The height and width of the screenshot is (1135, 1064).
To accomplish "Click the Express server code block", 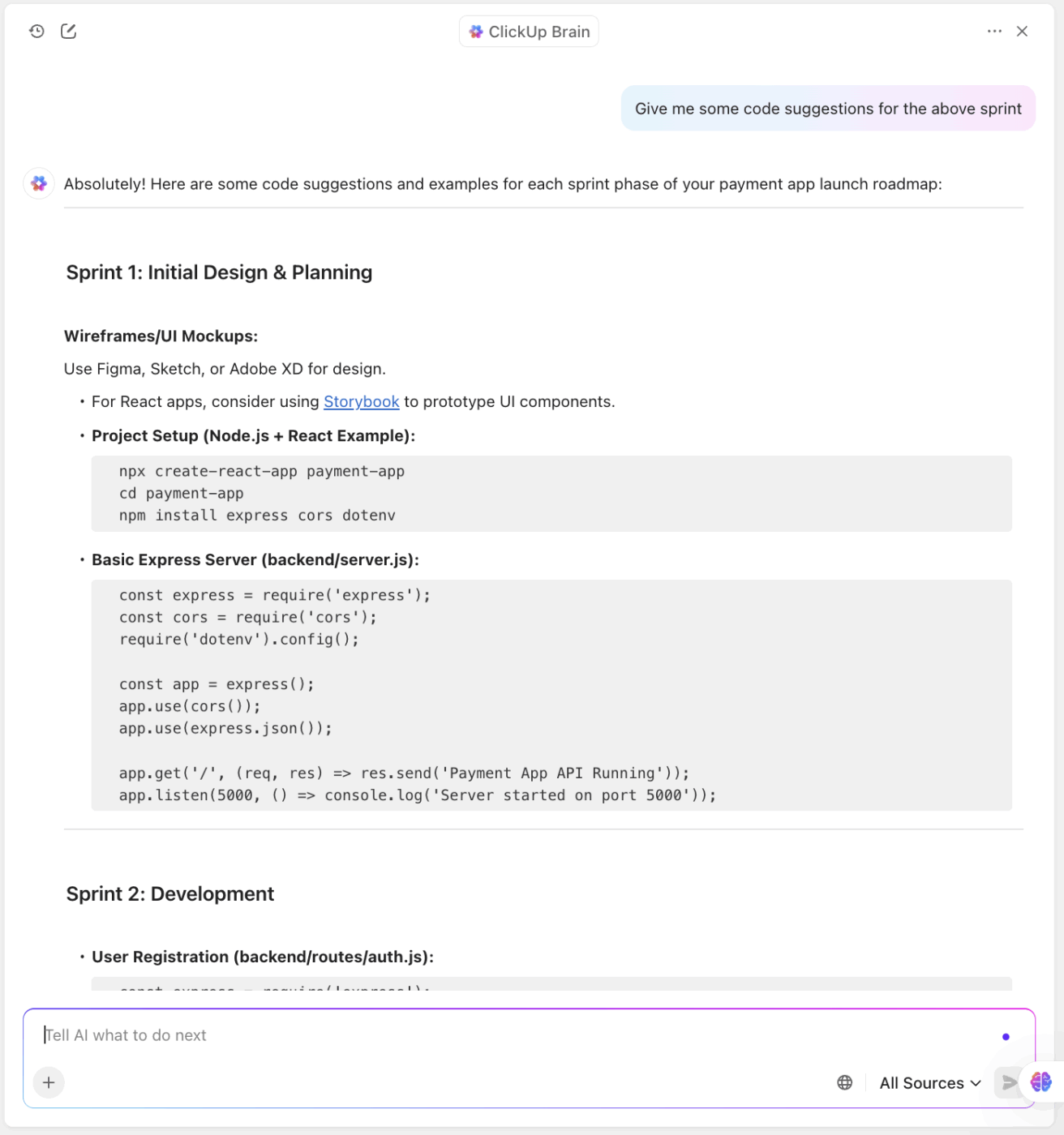I will (x=551, y=695).
